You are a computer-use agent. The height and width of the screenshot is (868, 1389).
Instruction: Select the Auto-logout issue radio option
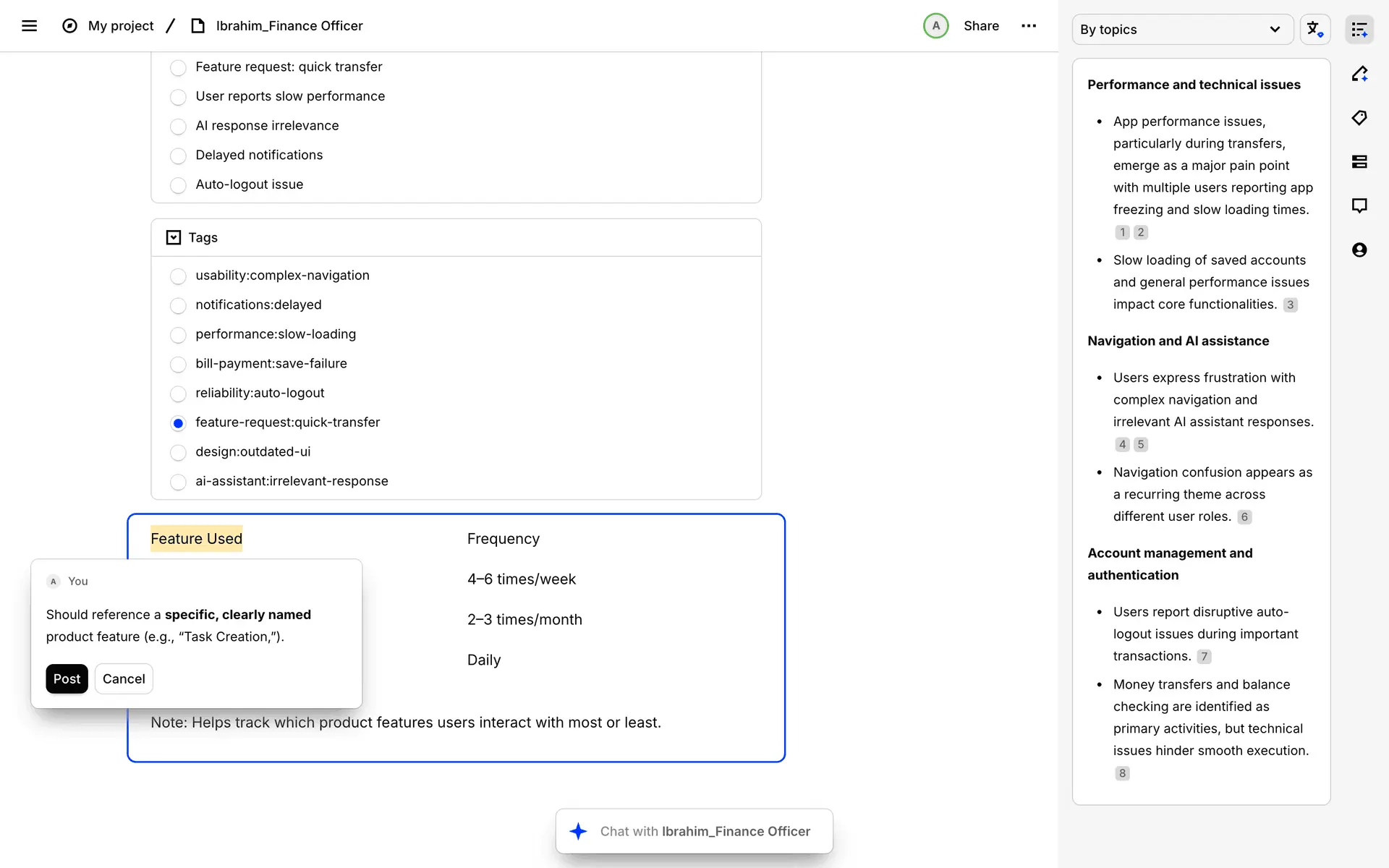178,185
